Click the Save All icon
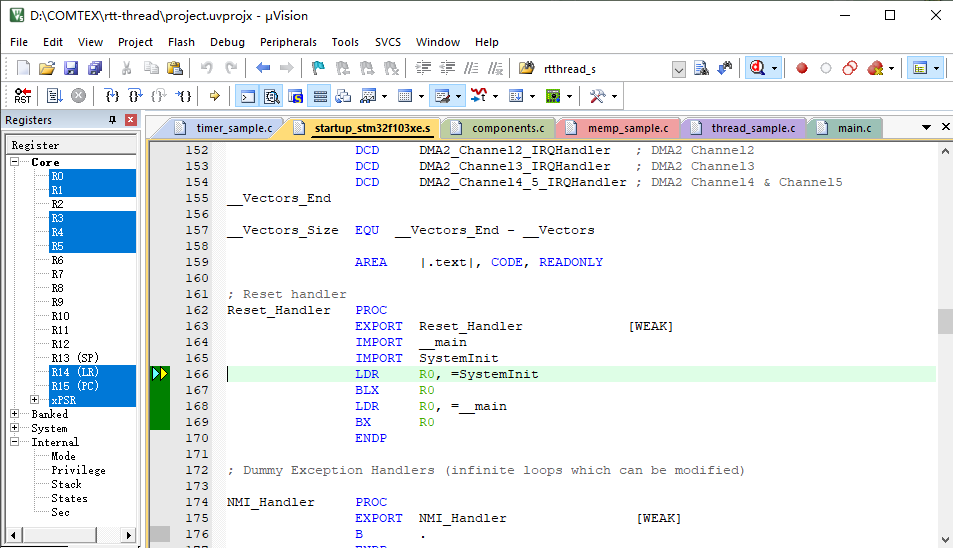 (x=95, y=68)
